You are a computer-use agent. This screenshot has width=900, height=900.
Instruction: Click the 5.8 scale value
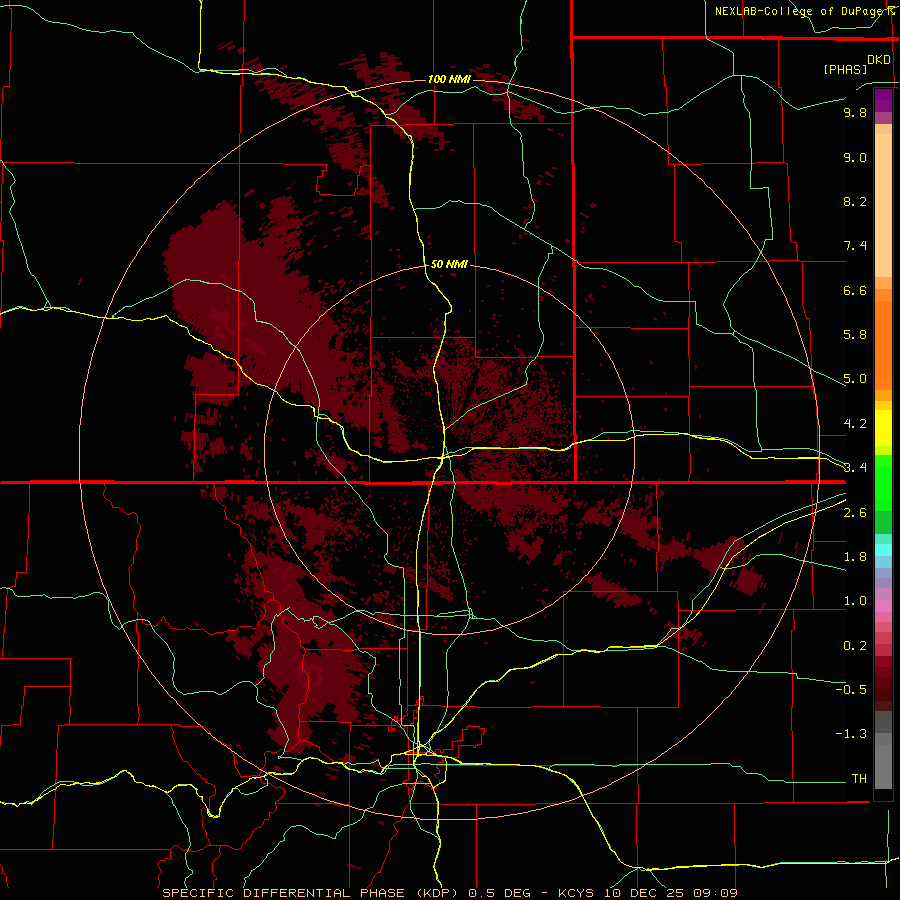pyautogui.click(x=855, y=335)
